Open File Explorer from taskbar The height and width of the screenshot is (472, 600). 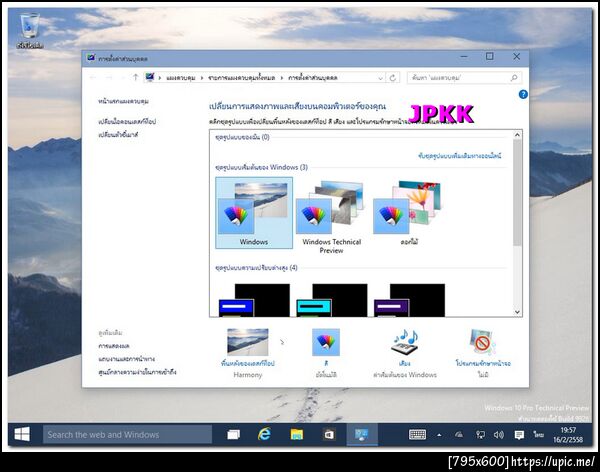click(297, 434)
